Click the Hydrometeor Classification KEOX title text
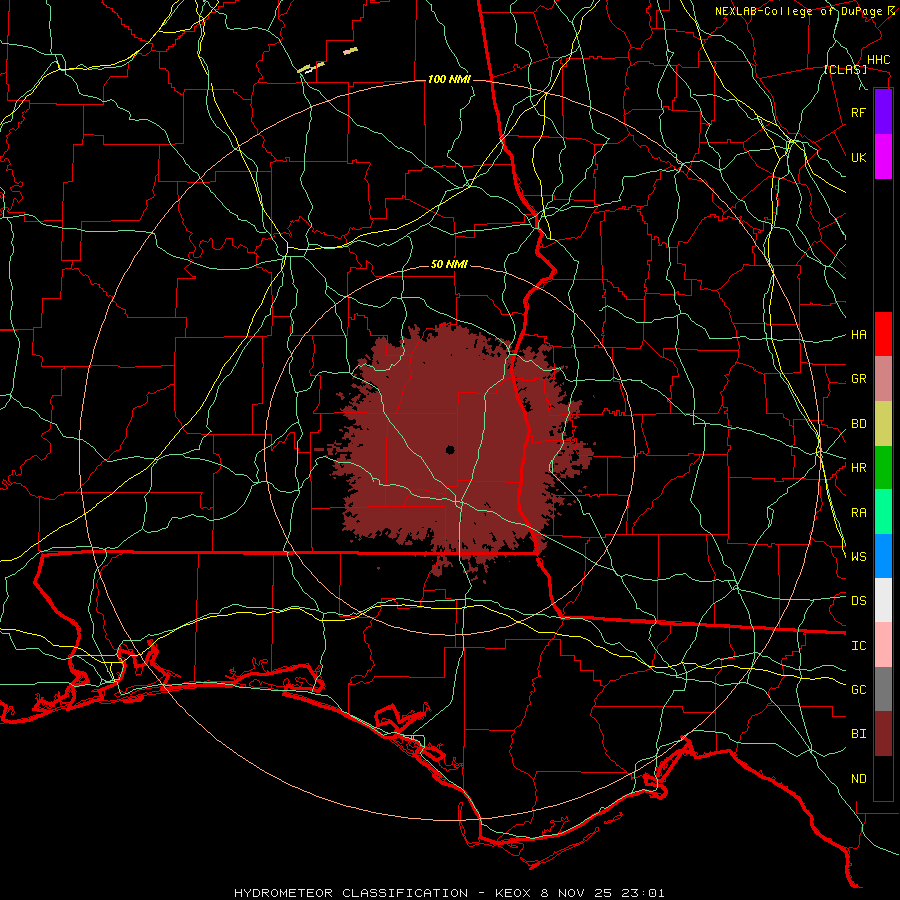 pos(449,893)
